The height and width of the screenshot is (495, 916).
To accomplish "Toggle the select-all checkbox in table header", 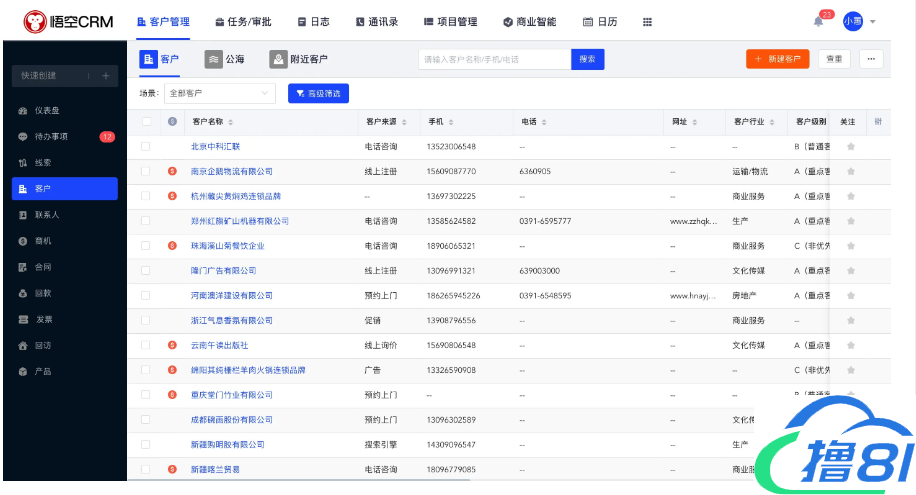I will (146, 122).
